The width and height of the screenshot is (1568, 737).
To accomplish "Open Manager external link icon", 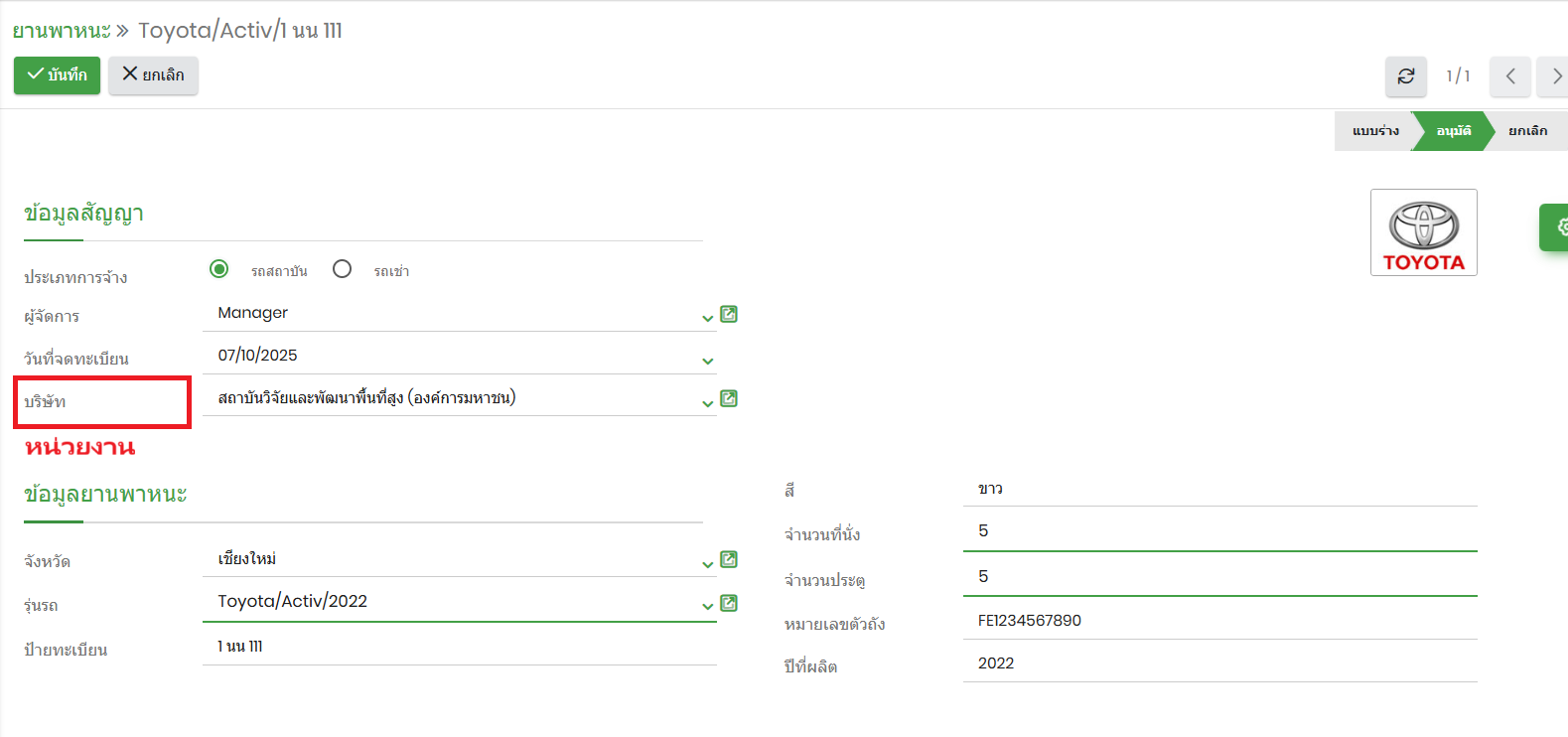I will click(728, 314).
